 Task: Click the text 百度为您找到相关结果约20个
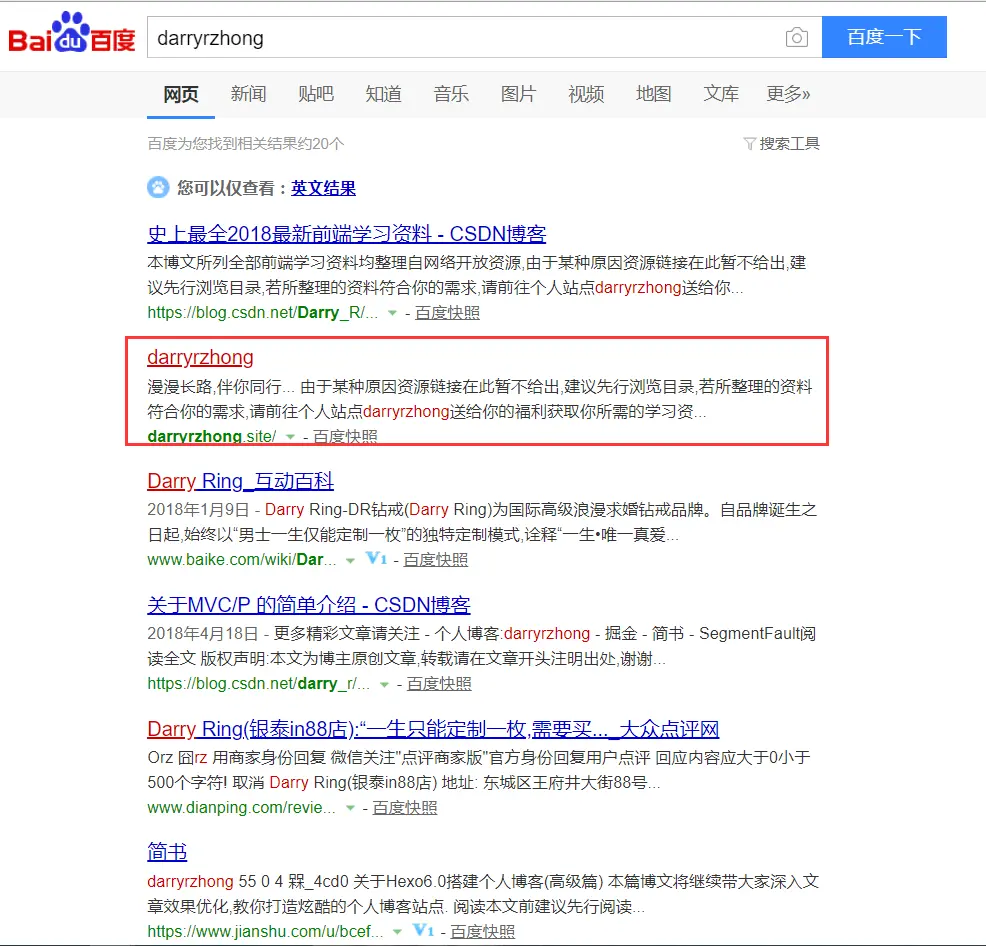pos(246,144)
